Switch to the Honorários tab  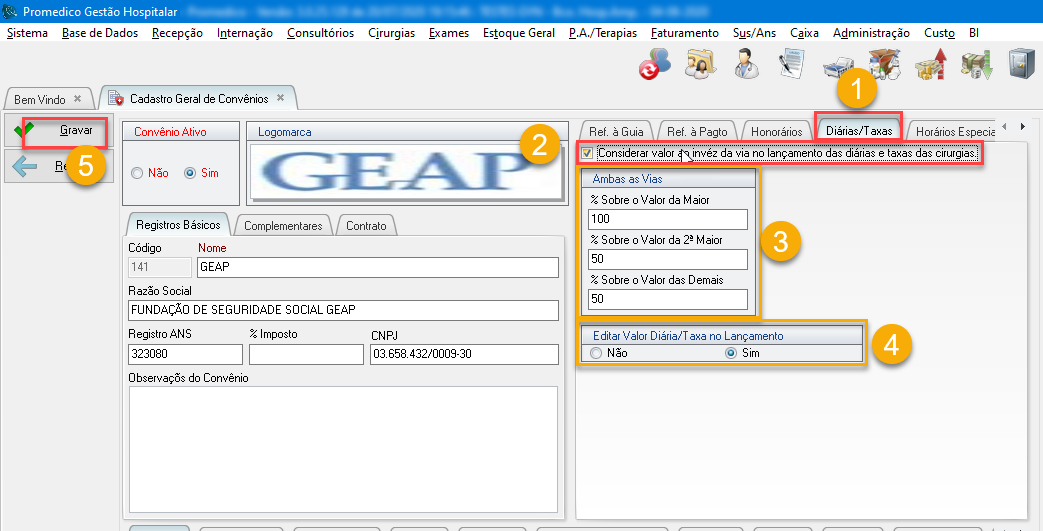777,131
